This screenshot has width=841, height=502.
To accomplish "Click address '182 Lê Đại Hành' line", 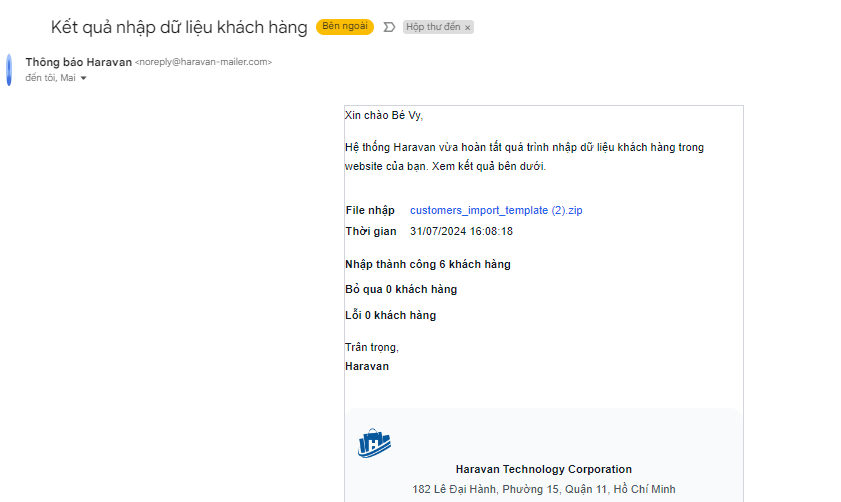I will coord(544,489).
